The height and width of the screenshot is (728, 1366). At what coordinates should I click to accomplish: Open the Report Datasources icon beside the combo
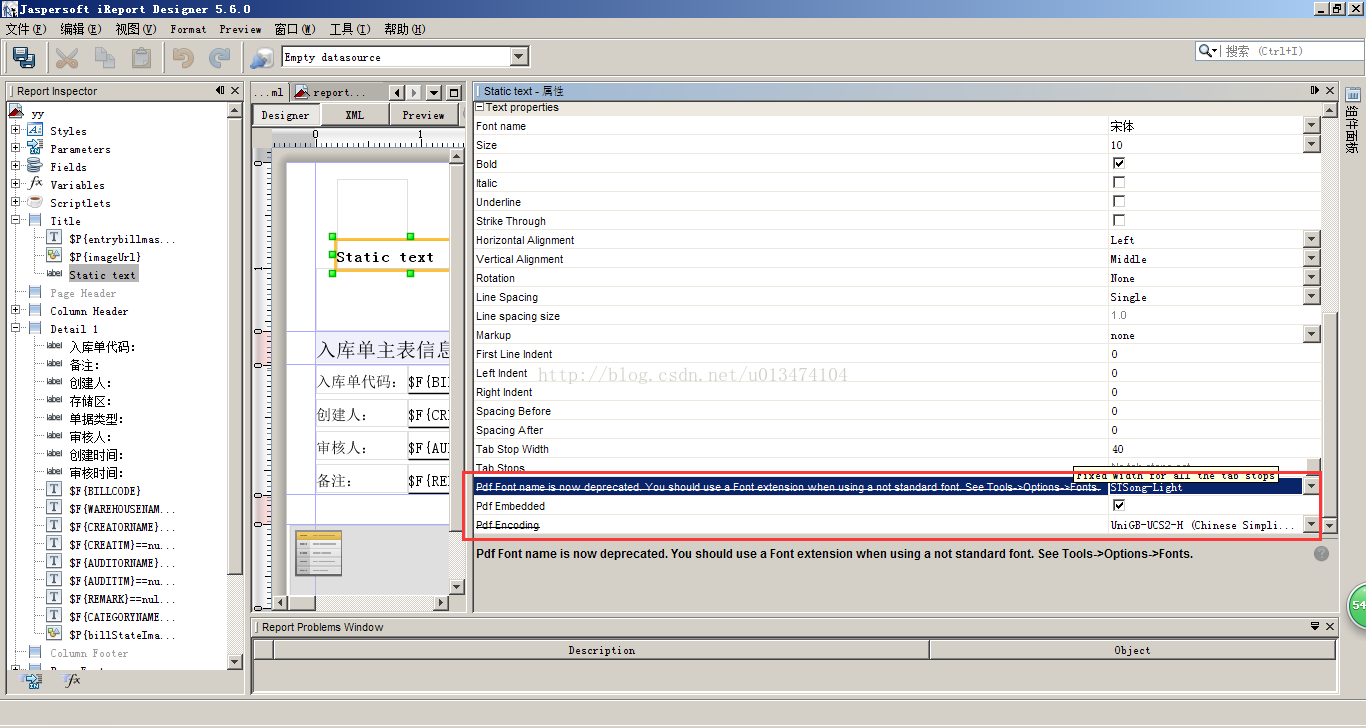pyautogui.click(x=263, y=57)
